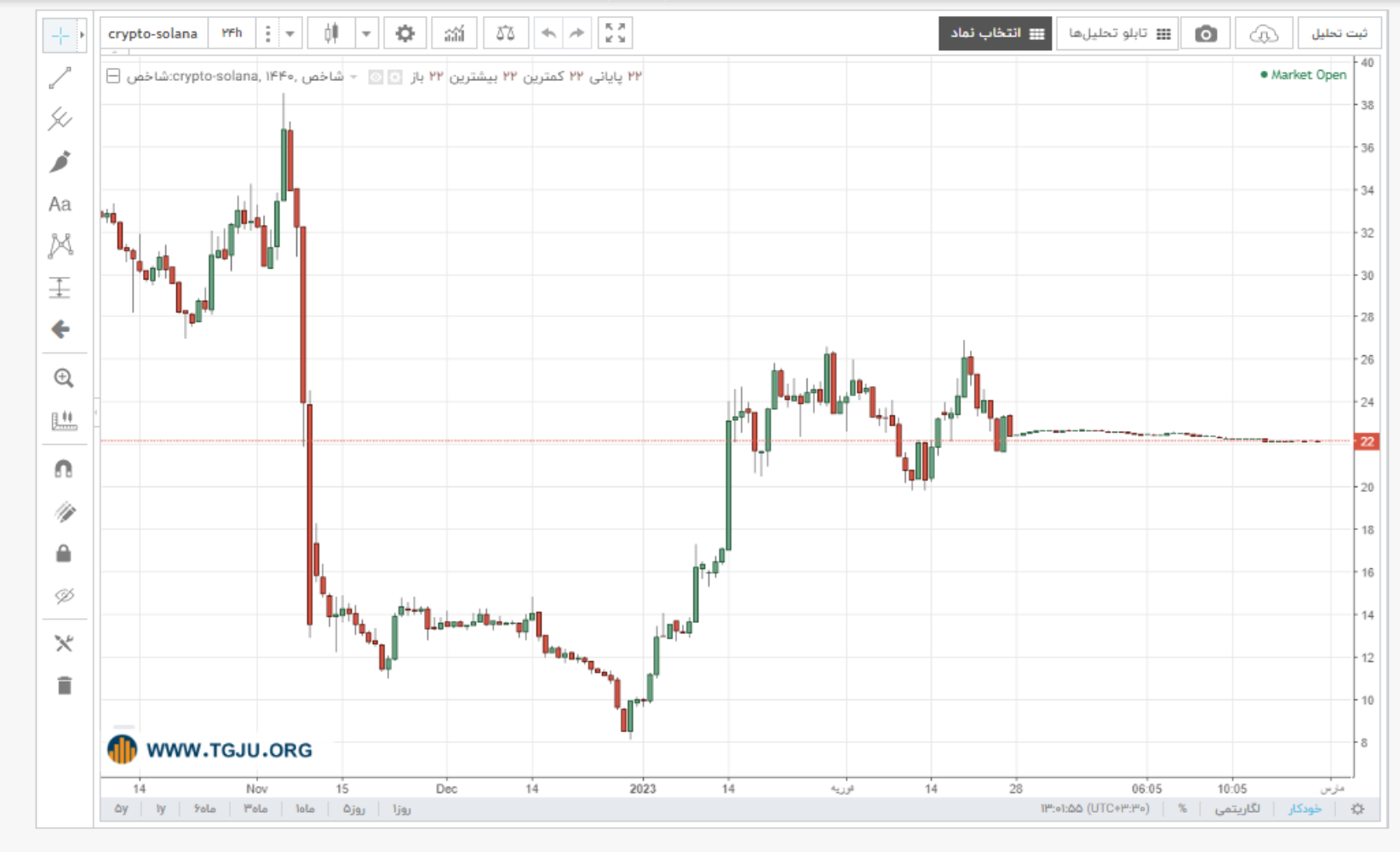Image resolution: width=1400 pixels, height=852 pixels.
Task: Select the trend line drawing tool
Action: (60, 78)
